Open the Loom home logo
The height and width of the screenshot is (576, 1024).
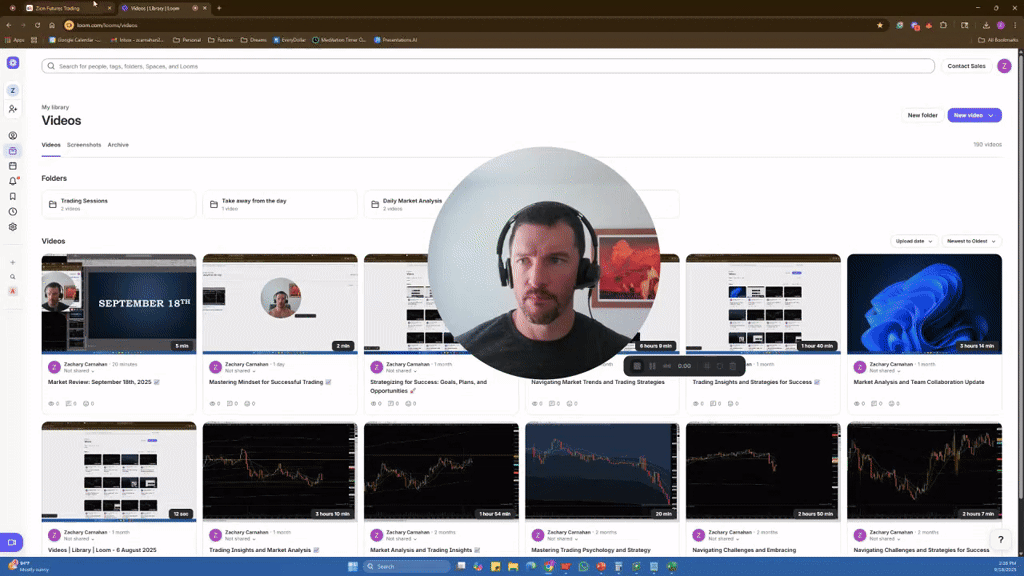pos(12,63)
